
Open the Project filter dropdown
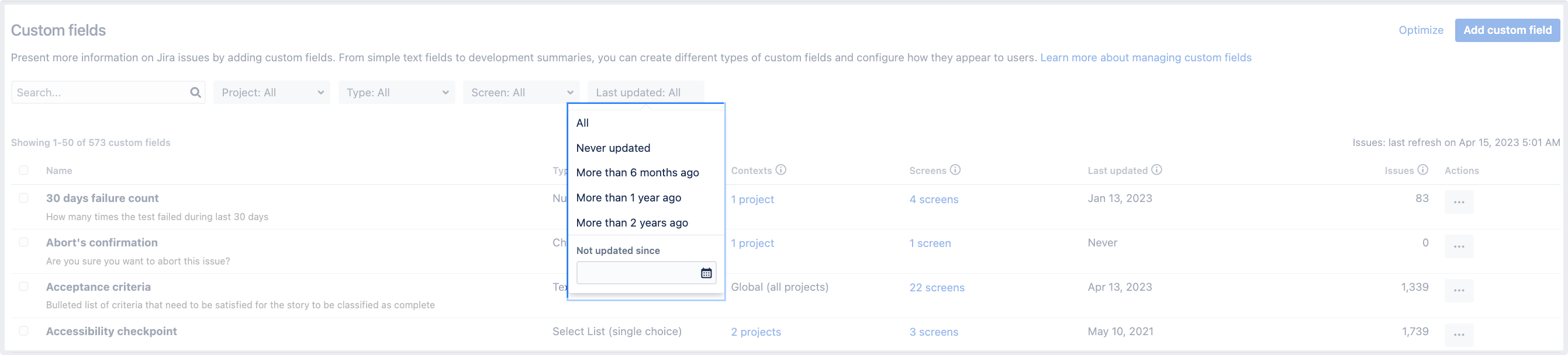[271, 92]
